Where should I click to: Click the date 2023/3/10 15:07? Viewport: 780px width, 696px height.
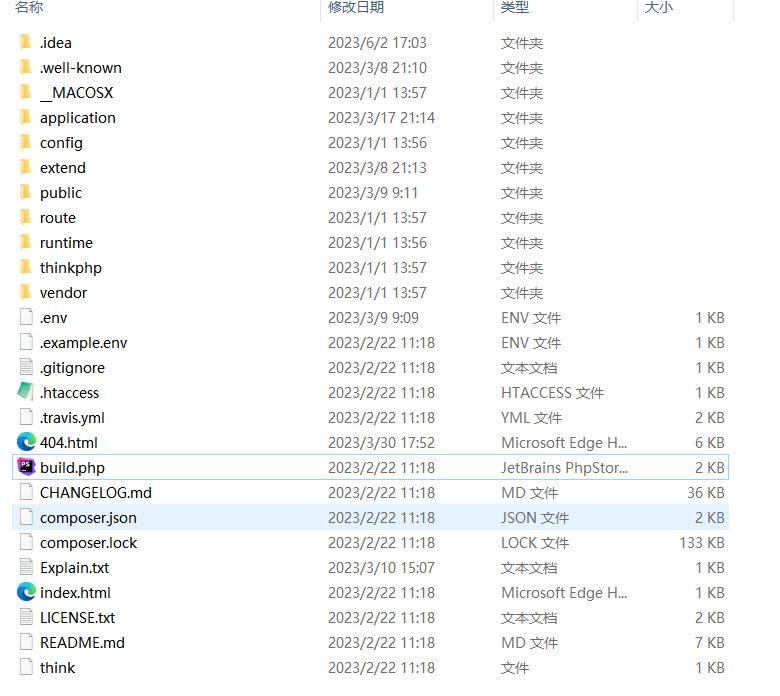(381, 568)
